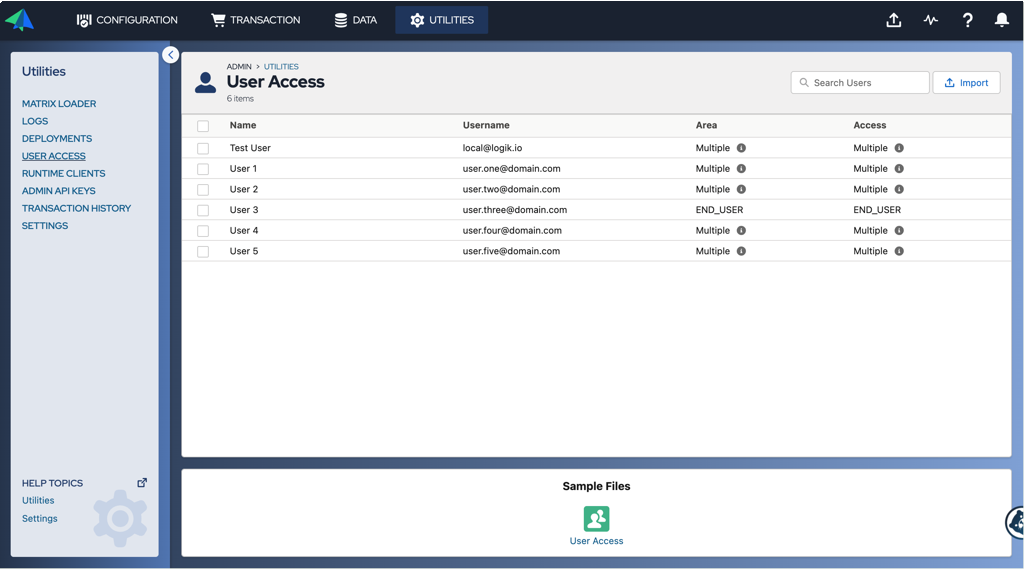Click username user.three@domain.com
The image size is (1024, 569).
point(515,210)
